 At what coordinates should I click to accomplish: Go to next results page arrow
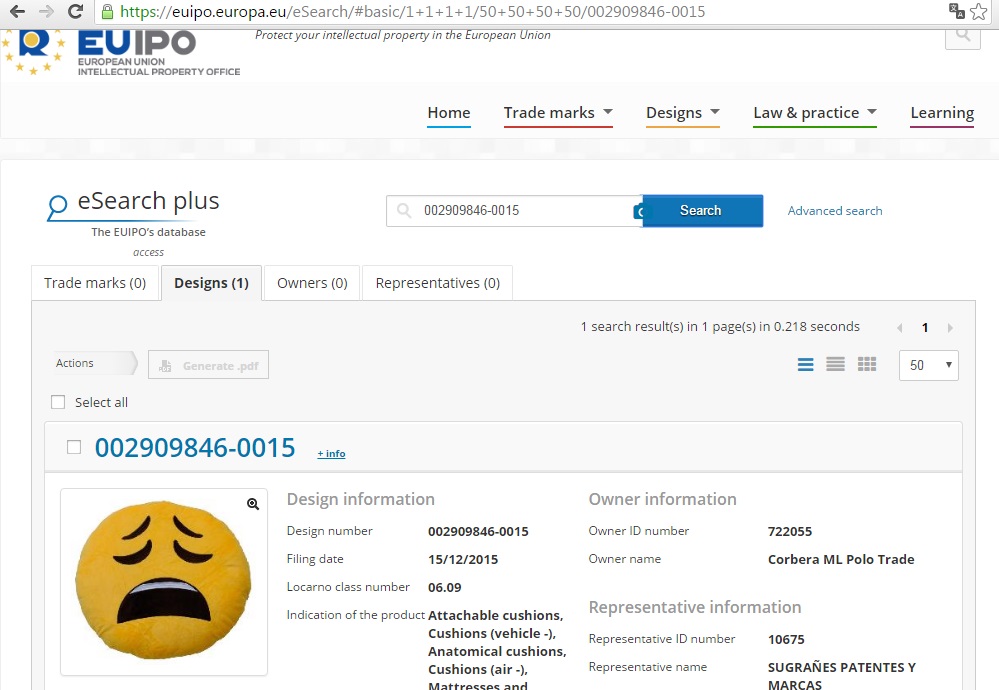pos(950,328)
